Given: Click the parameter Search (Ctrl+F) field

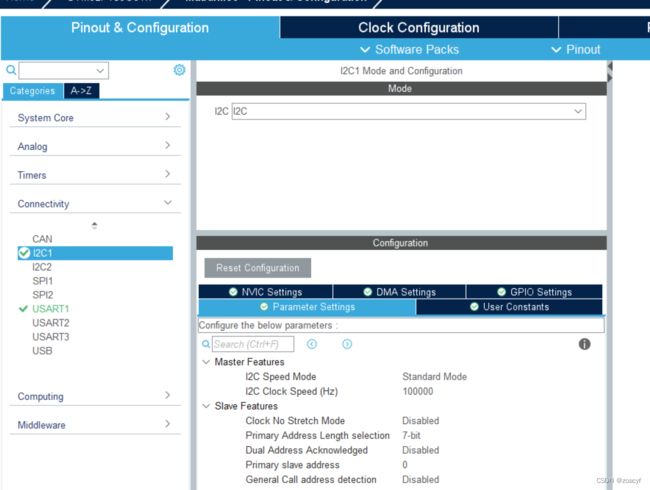Looking at the screenshot, I should [253, 344].
